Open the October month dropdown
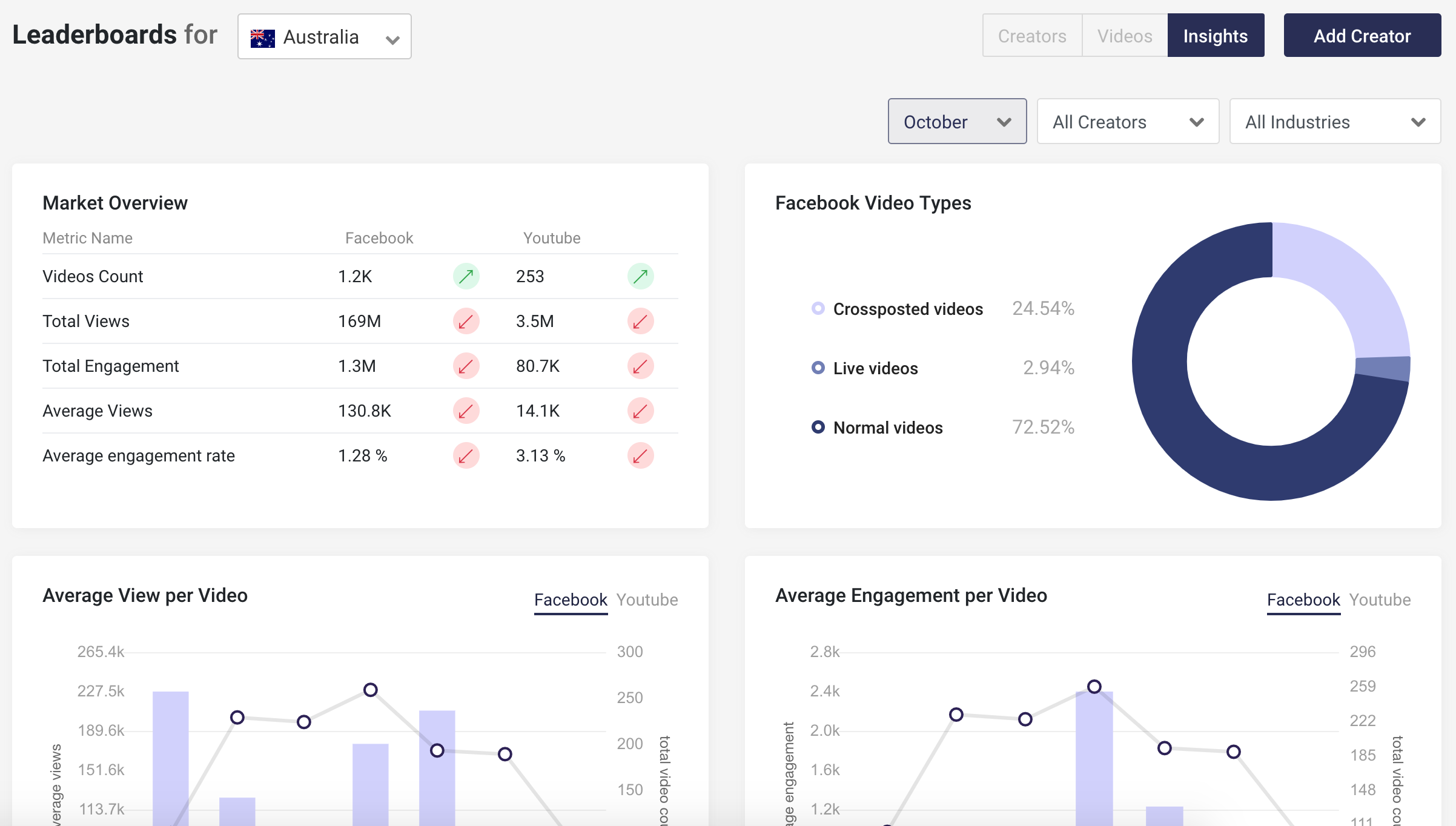This screenshot has height=826, width=1456. tap(957, 122)
